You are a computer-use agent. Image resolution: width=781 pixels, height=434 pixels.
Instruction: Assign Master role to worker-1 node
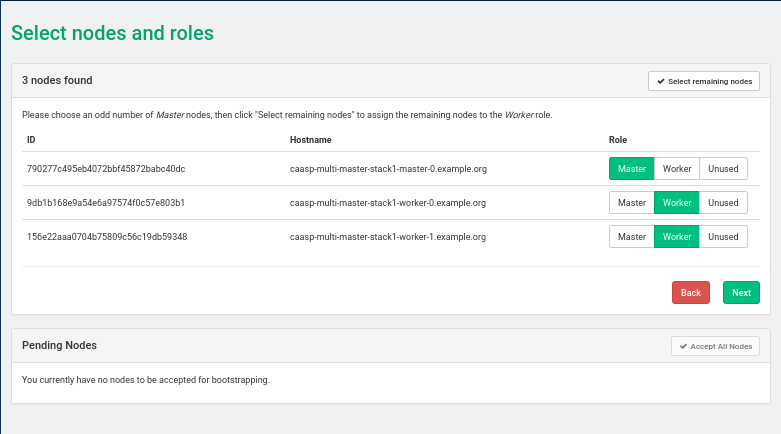[631, 237]
